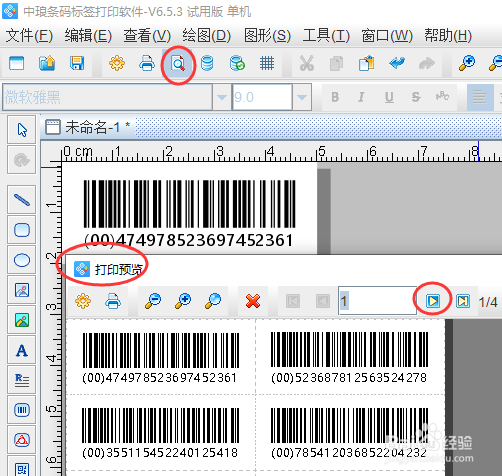The width and height of the screenshot is (502, 476).
Task: Toggle the character spacing format button
Action: [x=442, y=97]
